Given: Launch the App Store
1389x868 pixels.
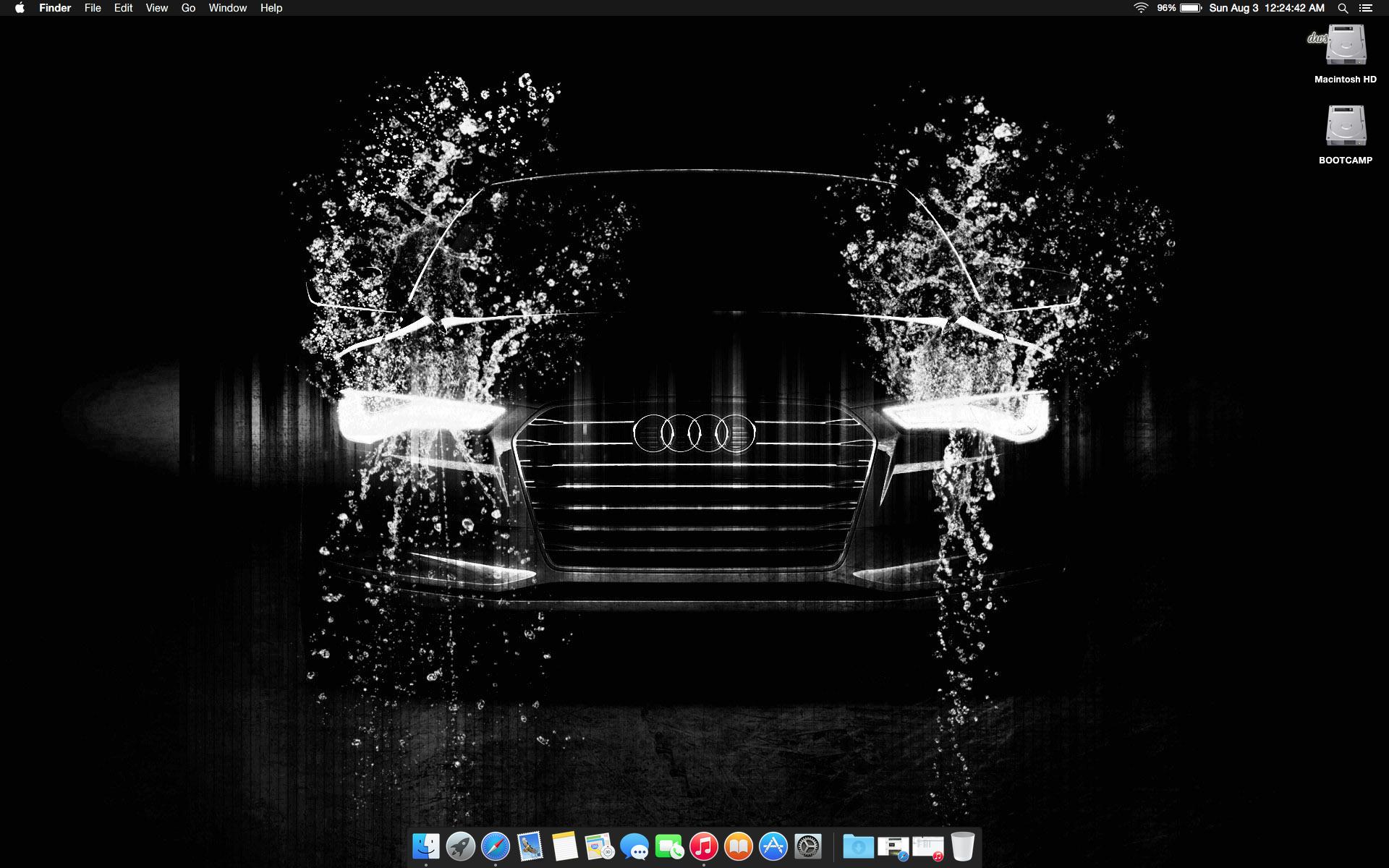Looking at the screenshot, I should click(x=773, y=846).
